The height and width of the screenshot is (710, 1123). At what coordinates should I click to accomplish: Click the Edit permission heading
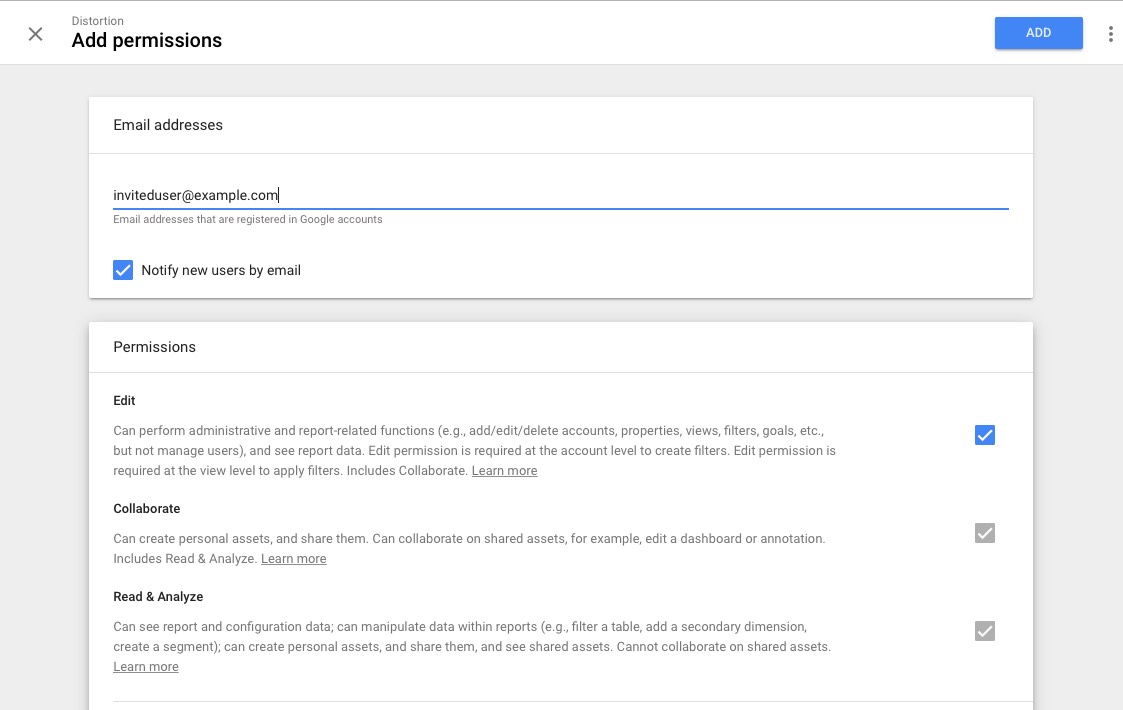point(124,401)
